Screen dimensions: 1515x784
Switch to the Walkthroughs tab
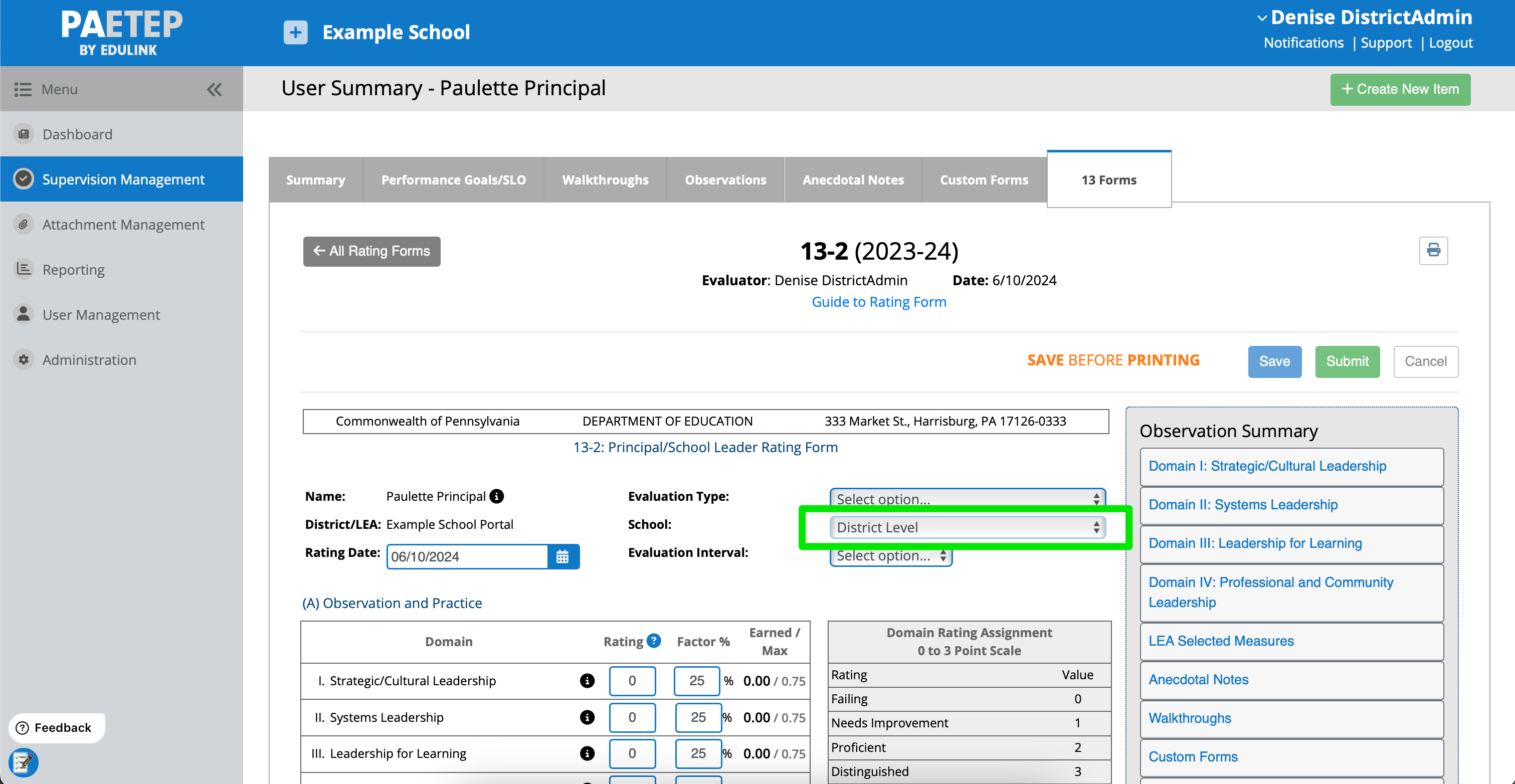point(605,180)
